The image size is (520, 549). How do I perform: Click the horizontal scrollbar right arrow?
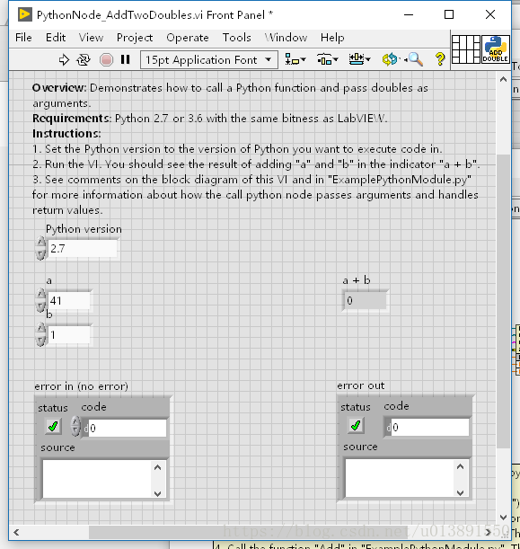(x=488, y=532)
